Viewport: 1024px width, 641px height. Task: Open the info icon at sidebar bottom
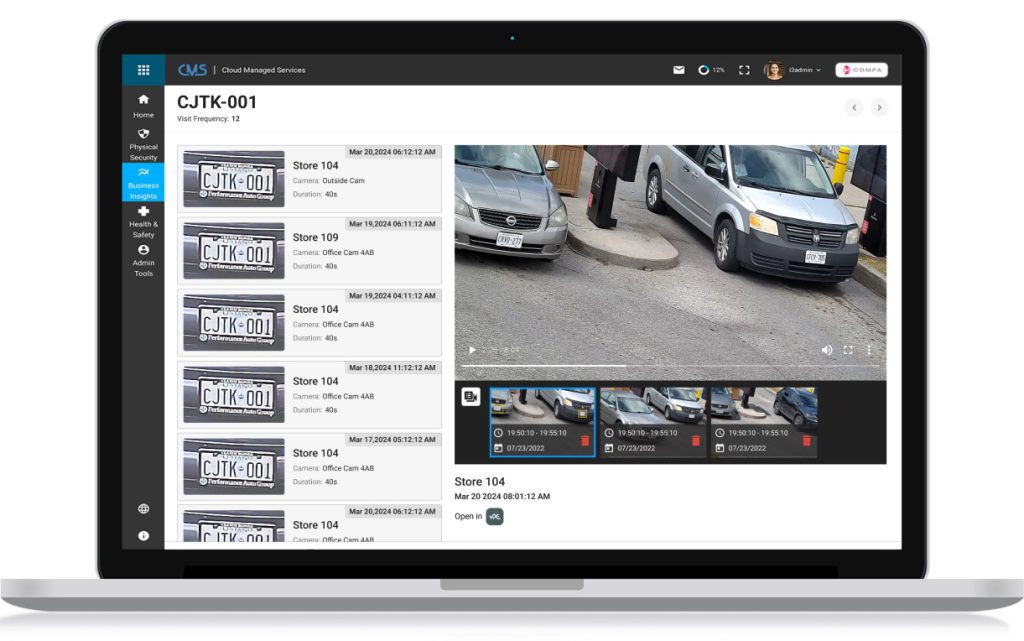pyautogui.click(x=143, y=535)
